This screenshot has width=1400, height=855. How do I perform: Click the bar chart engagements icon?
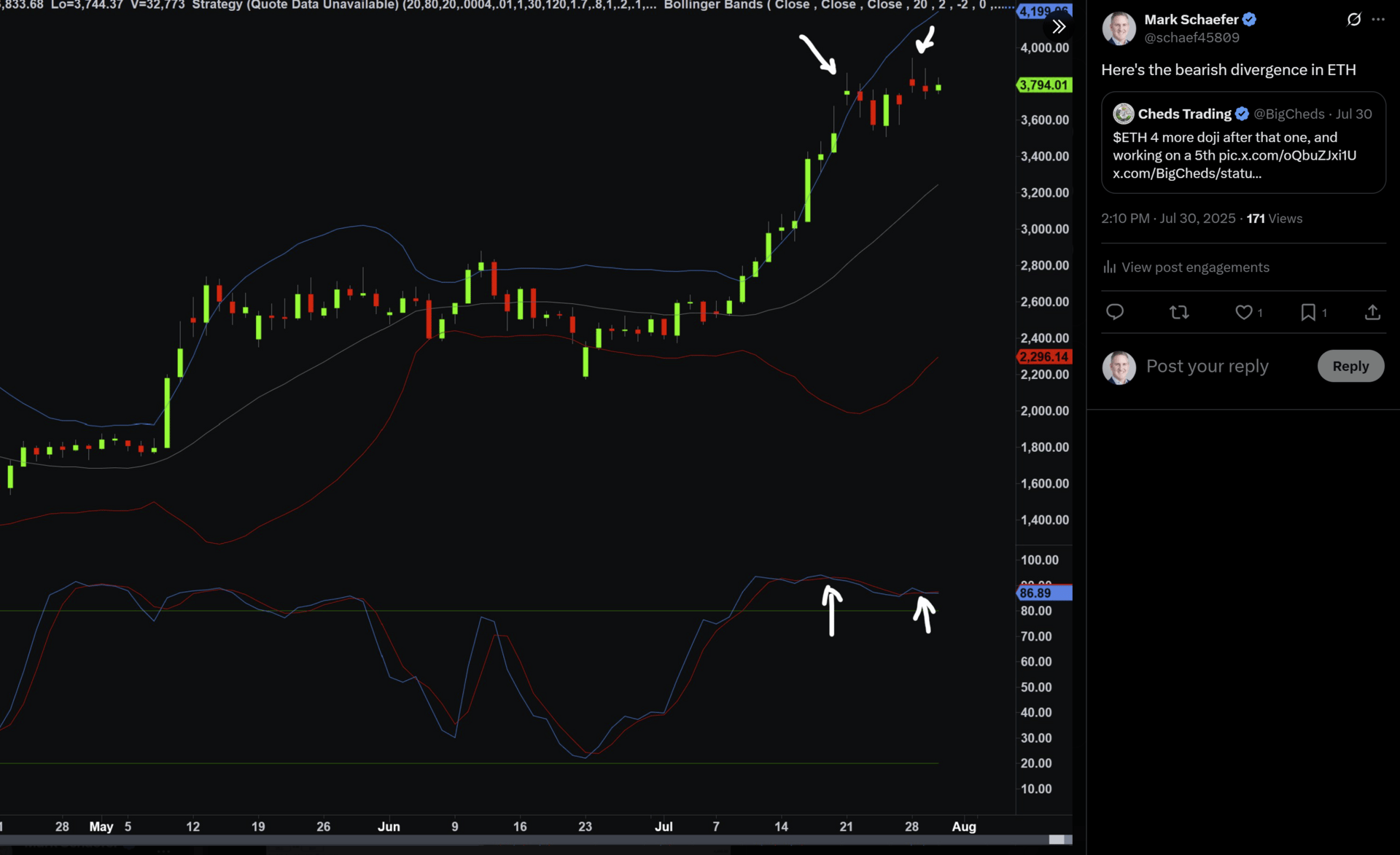click(x=1109, y=268)
